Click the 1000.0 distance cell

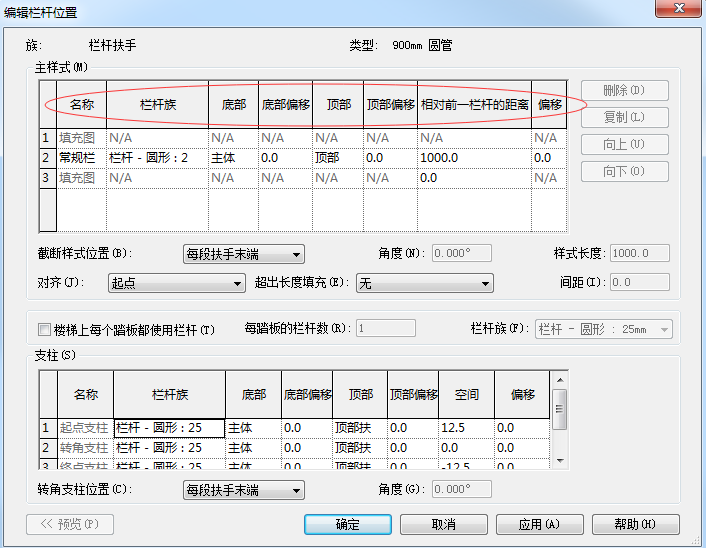pyautogui.click(x=474, y=158)
